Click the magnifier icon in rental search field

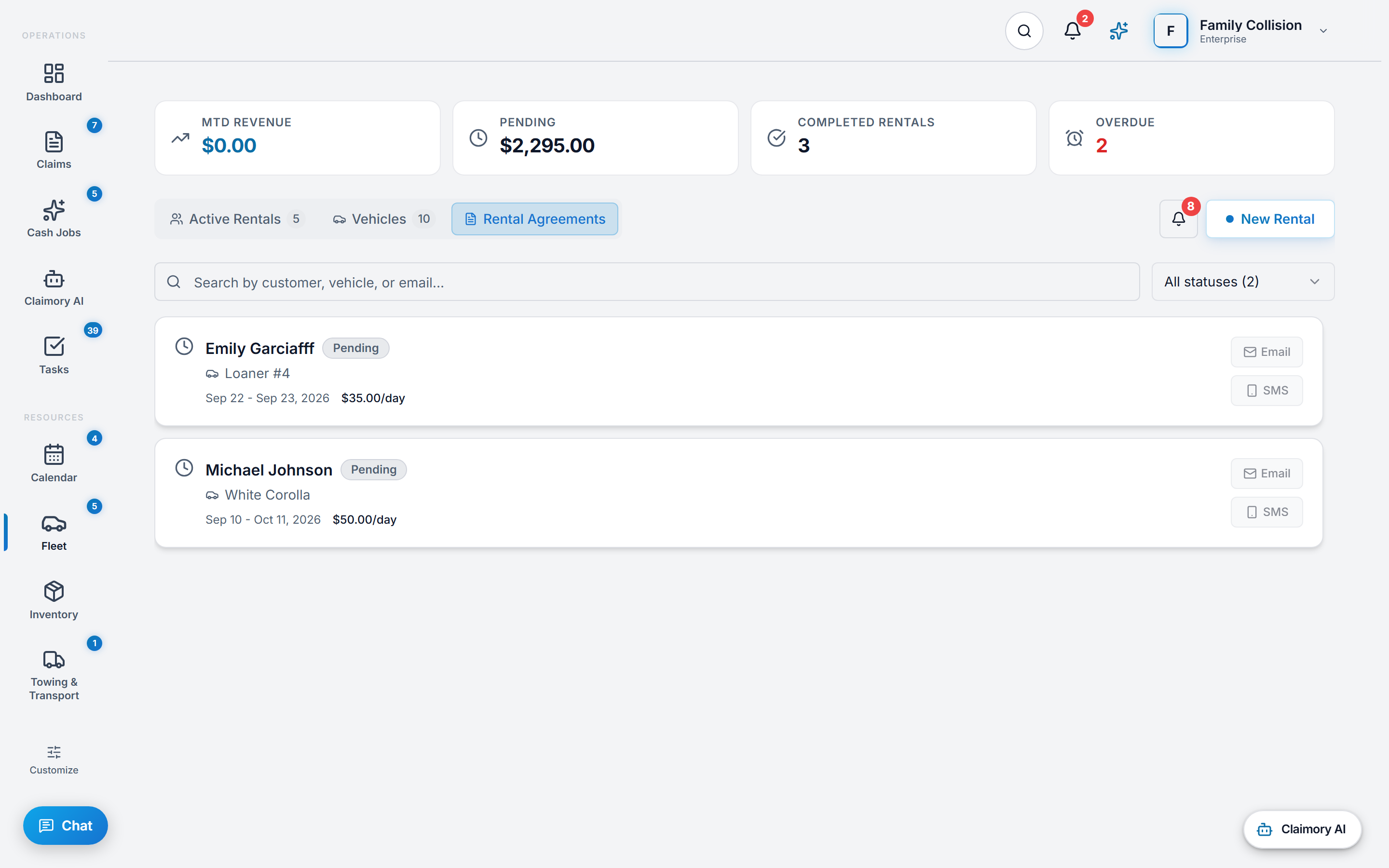(x=174, y=282)
